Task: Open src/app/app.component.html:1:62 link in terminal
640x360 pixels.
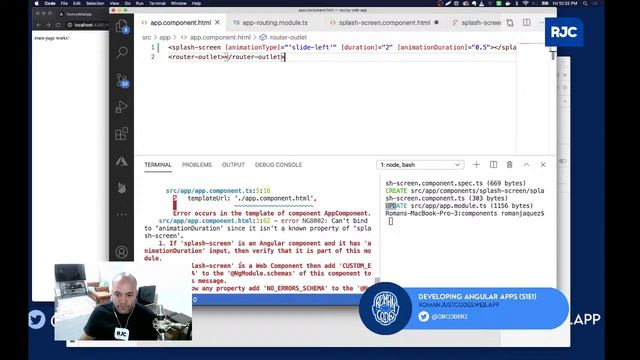Action: click(x=214, y=221)
